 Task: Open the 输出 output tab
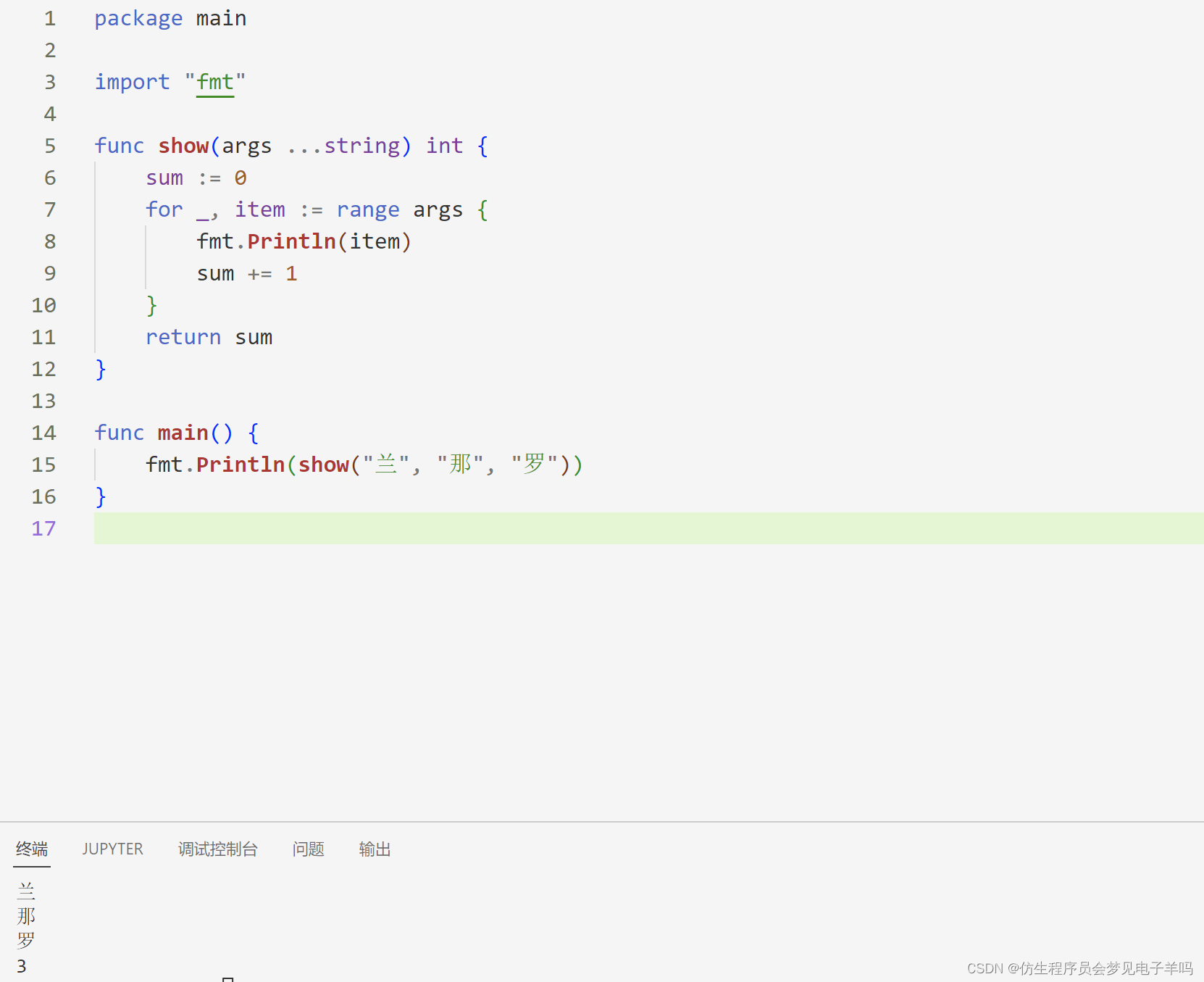(375, 849)
